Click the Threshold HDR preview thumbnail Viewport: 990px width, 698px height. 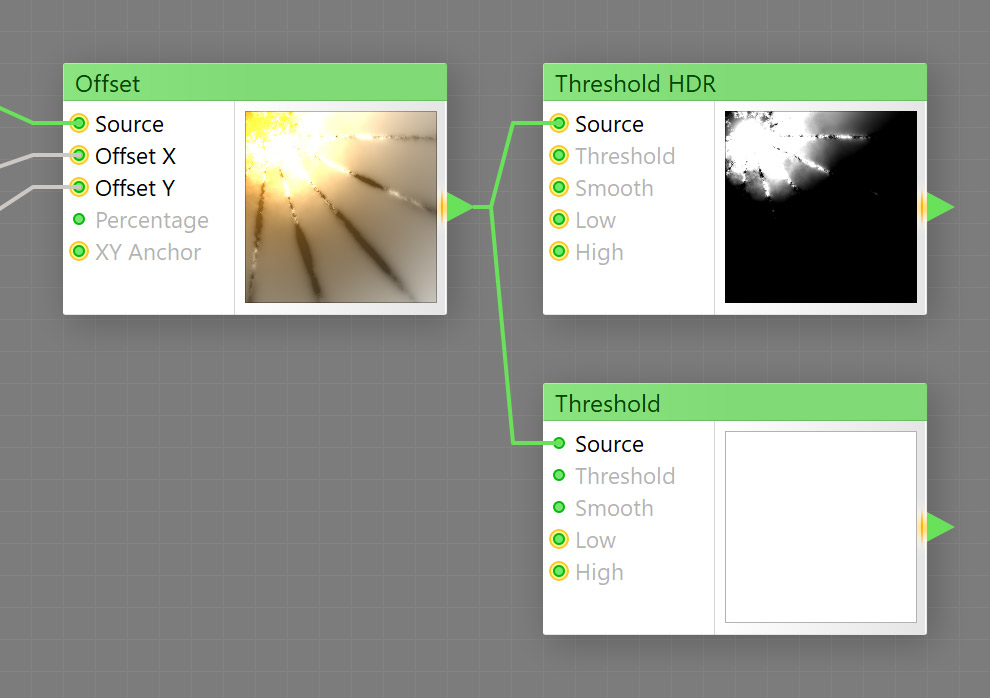tap(821, 207)
